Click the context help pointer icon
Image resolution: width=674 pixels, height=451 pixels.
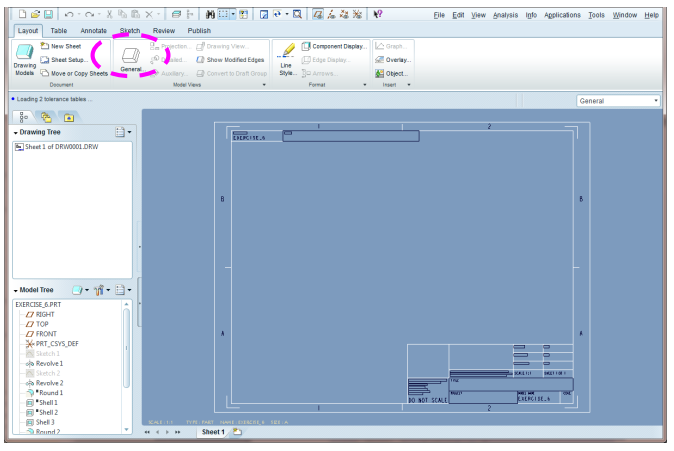378,15
